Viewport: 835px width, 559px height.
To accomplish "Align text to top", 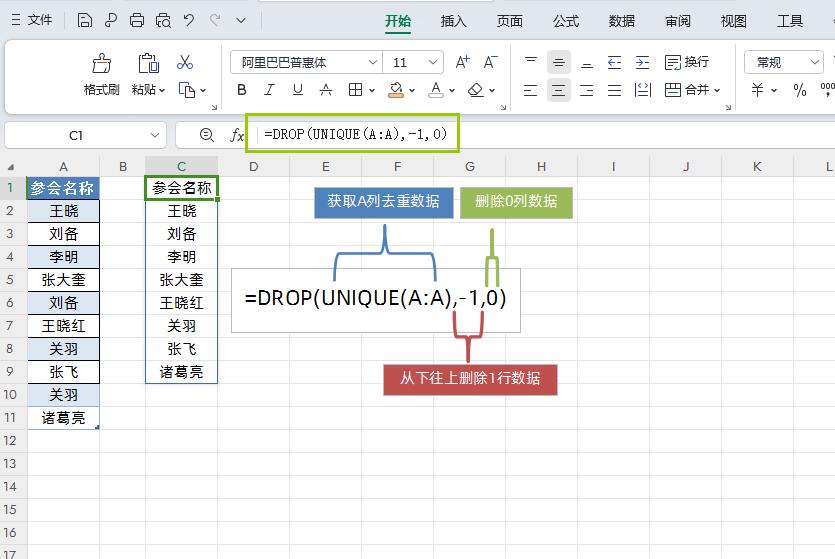I will (x=531, y=62).
